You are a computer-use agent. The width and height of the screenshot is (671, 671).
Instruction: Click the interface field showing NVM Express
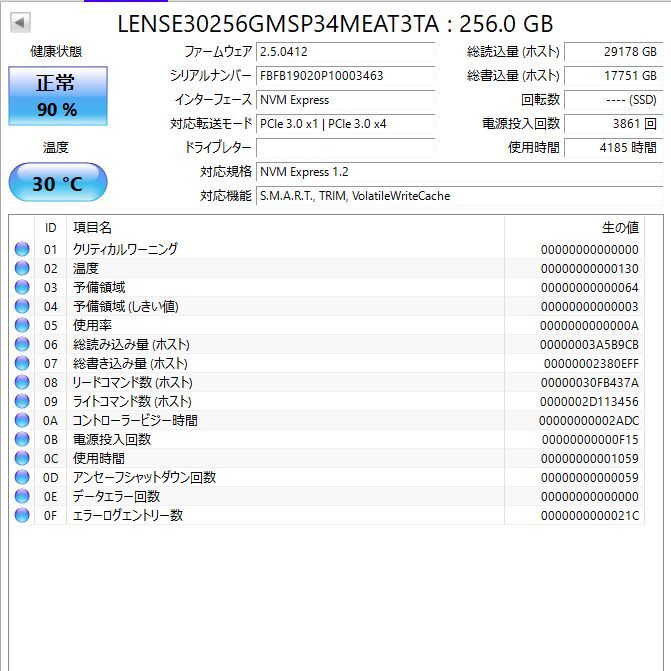[346, 100]
